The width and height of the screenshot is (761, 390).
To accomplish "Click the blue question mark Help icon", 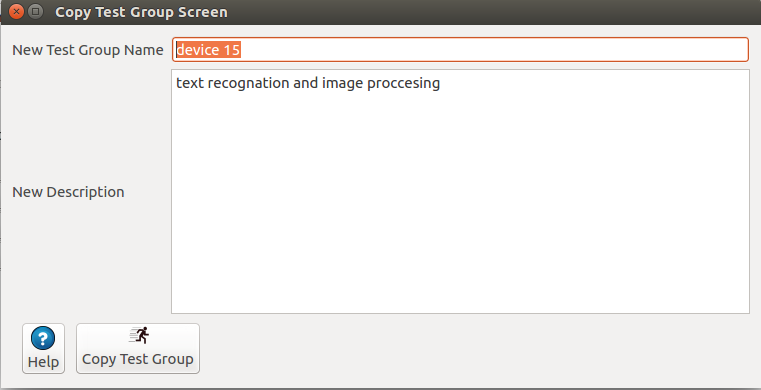I will tap(43, 338).
